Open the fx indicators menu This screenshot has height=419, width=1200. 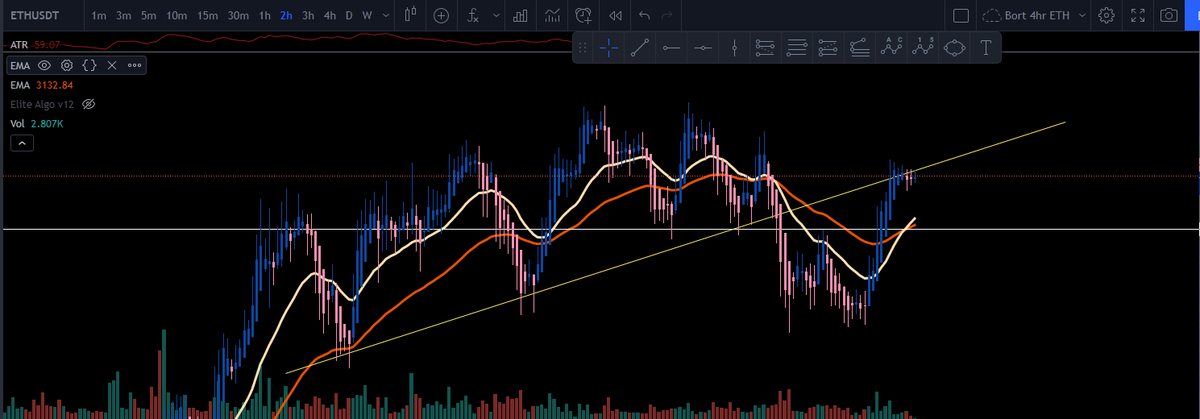point(474,15)
